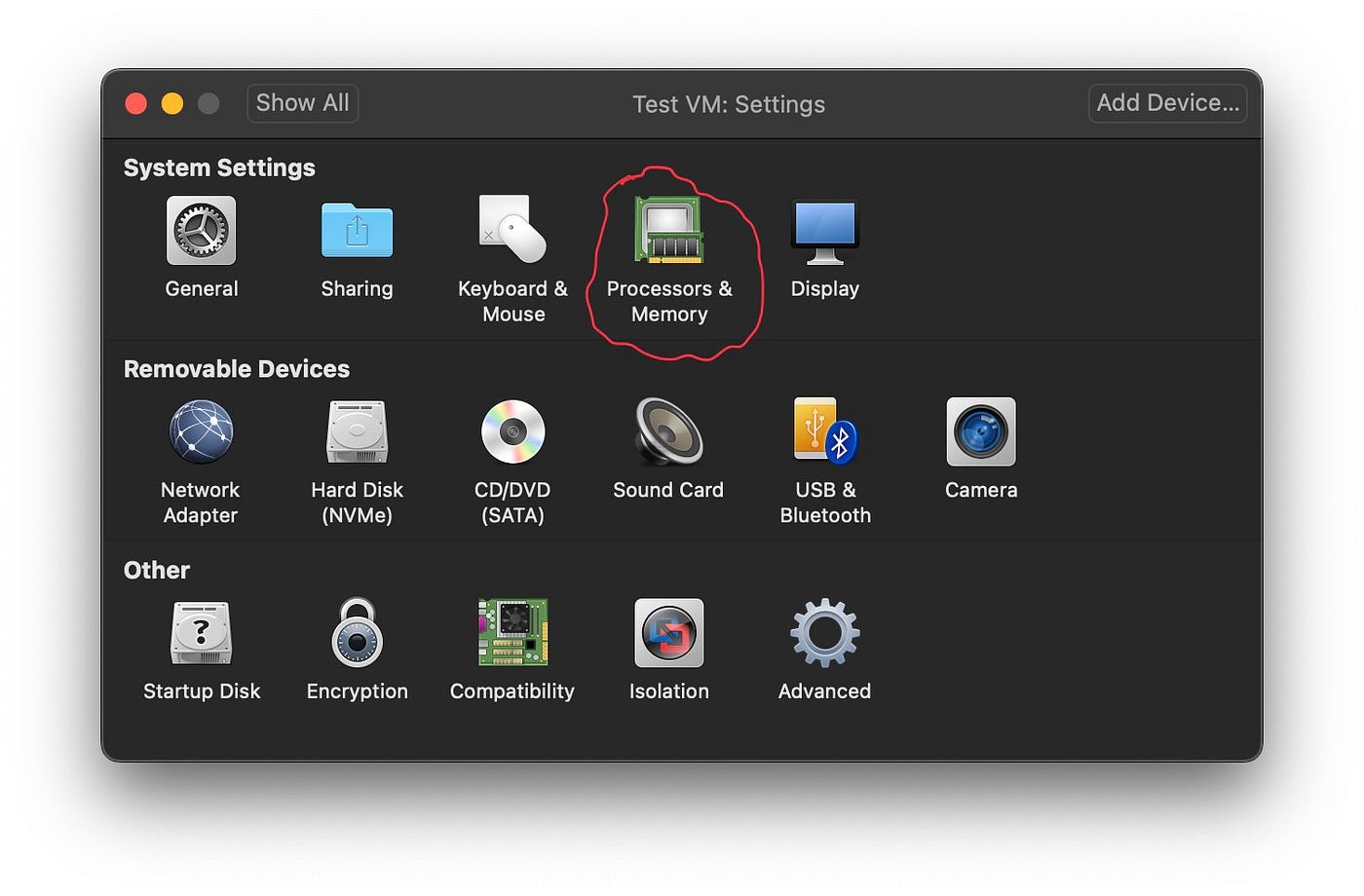Screen dimensions: 1364x896
Task: Click the System Settings heading
Action: click(219, 168)
